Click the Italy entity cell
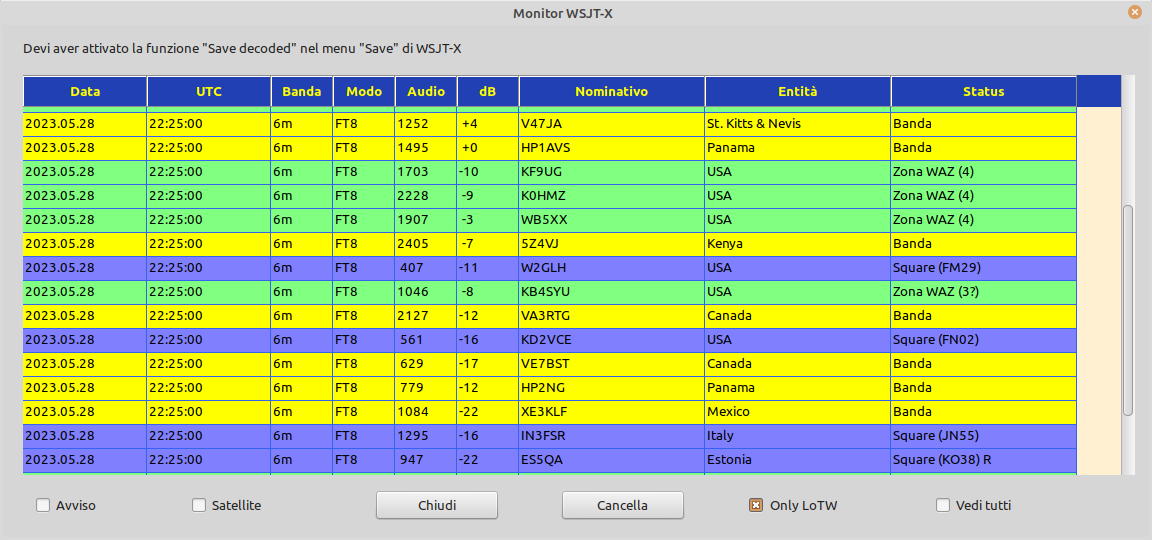Viewport: 1152px width, 540px height. point(797,436)
